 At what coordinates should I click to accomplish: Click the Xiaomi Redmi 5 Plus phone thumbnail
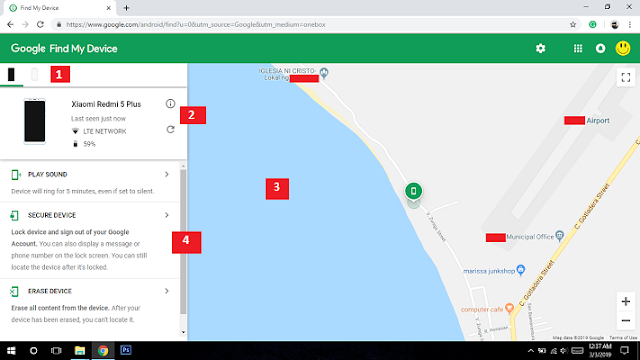(34, 121)
